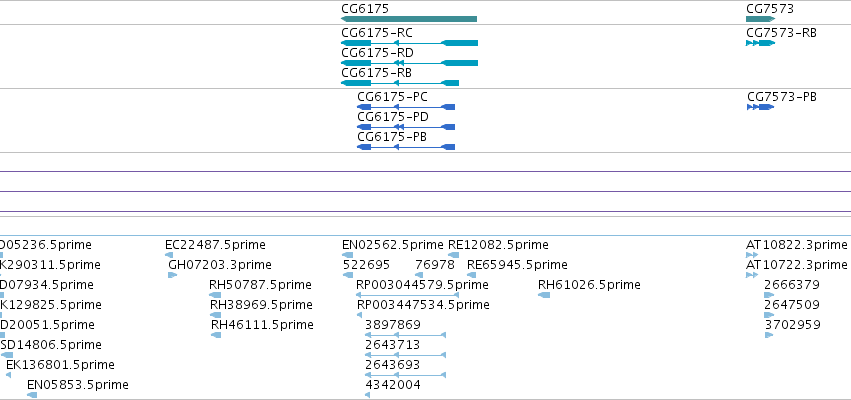
Task: Select the RH61026.5prime EST glyph
Action: click(544, 295)
